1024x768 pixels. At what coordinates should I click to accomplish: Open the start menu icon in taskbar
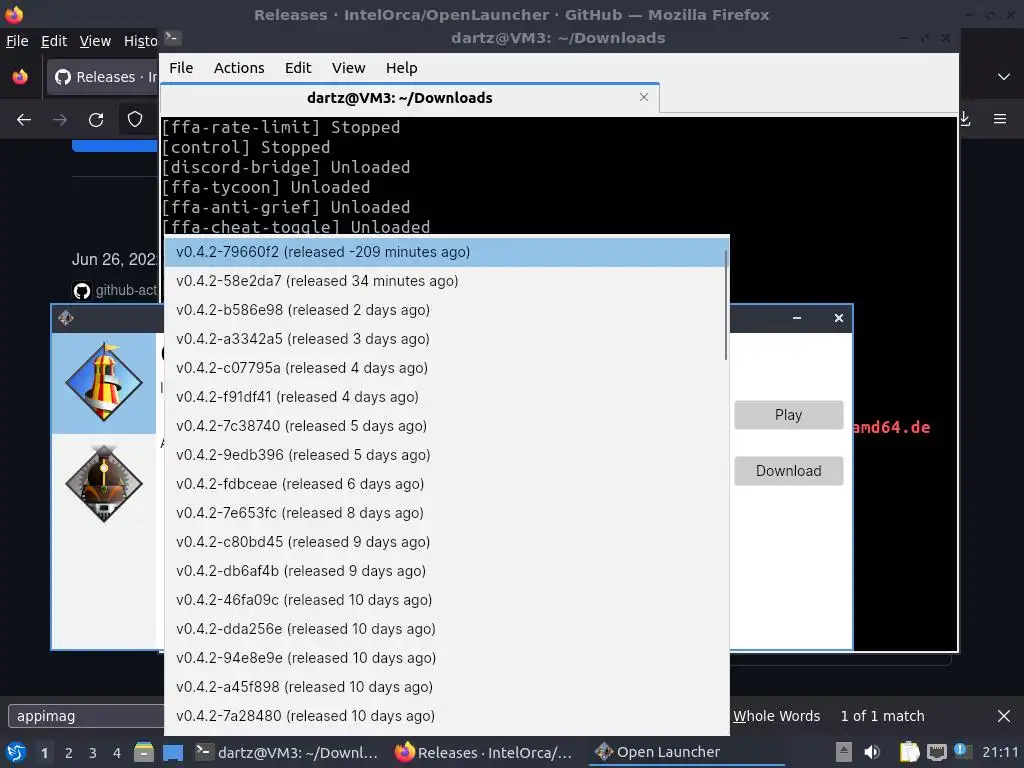(x=16, y=752)
